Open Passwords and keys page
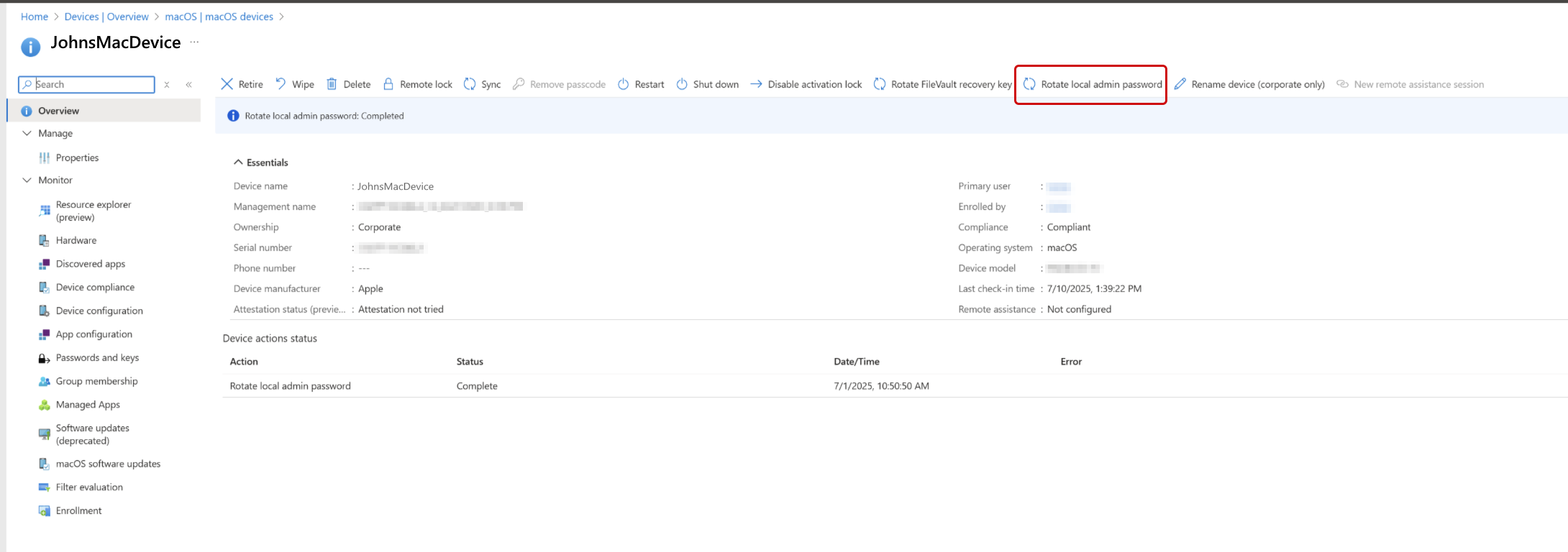 click(97, 357)
